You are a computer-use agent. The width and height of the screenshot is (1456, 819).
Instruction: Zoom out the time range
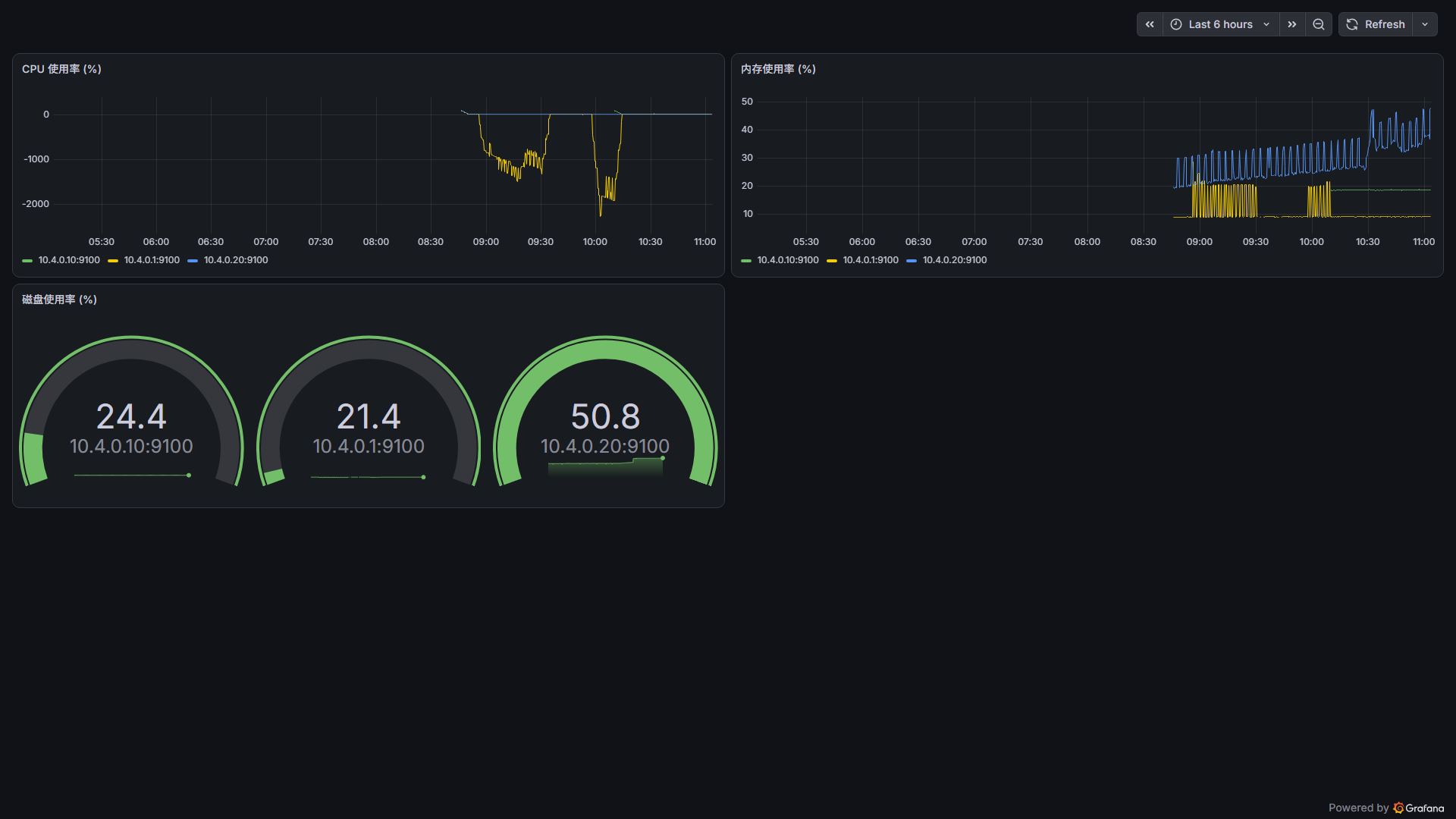click(1319, 24)
